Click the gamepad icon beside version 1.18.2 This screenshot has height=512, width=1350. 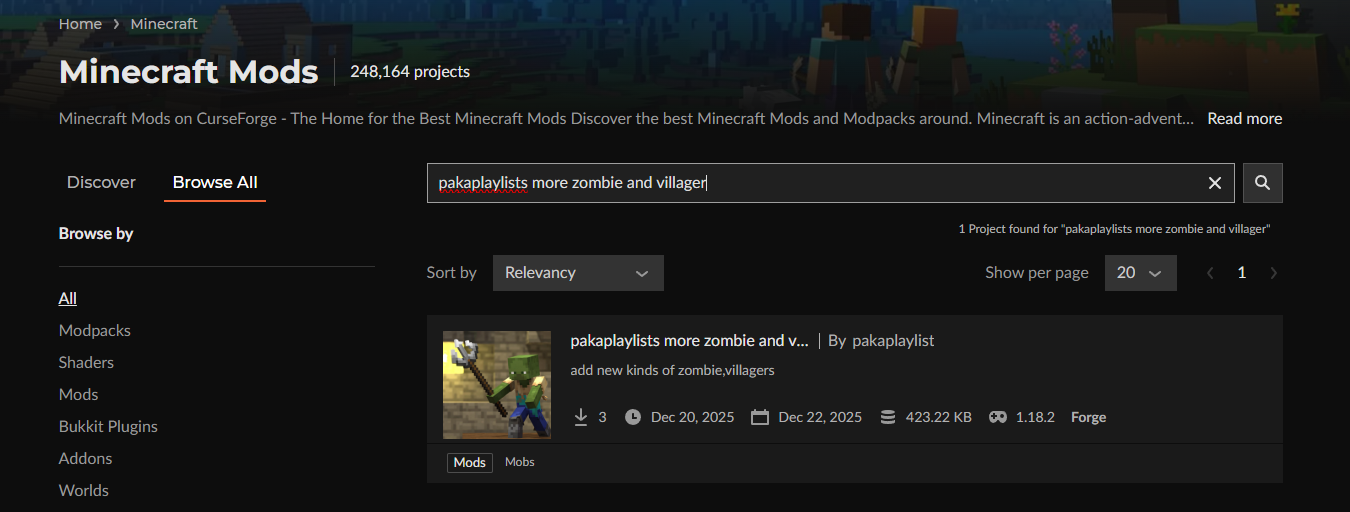coord(998,417)
